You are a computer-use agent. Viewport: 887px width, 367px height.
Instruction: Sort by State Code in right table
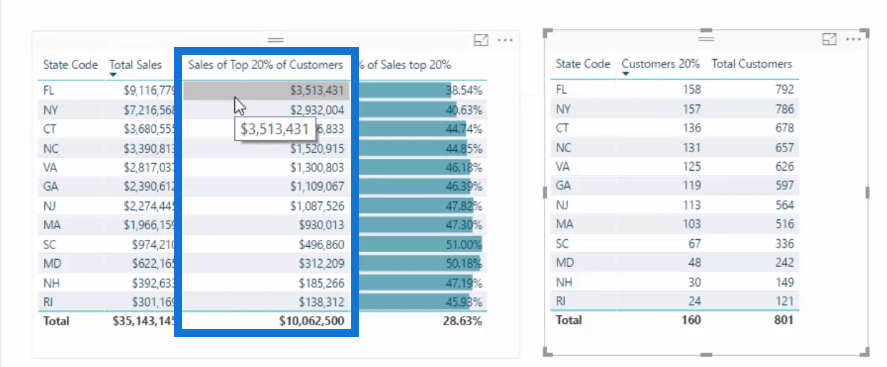pyautogui.click(x=583, y=64)
